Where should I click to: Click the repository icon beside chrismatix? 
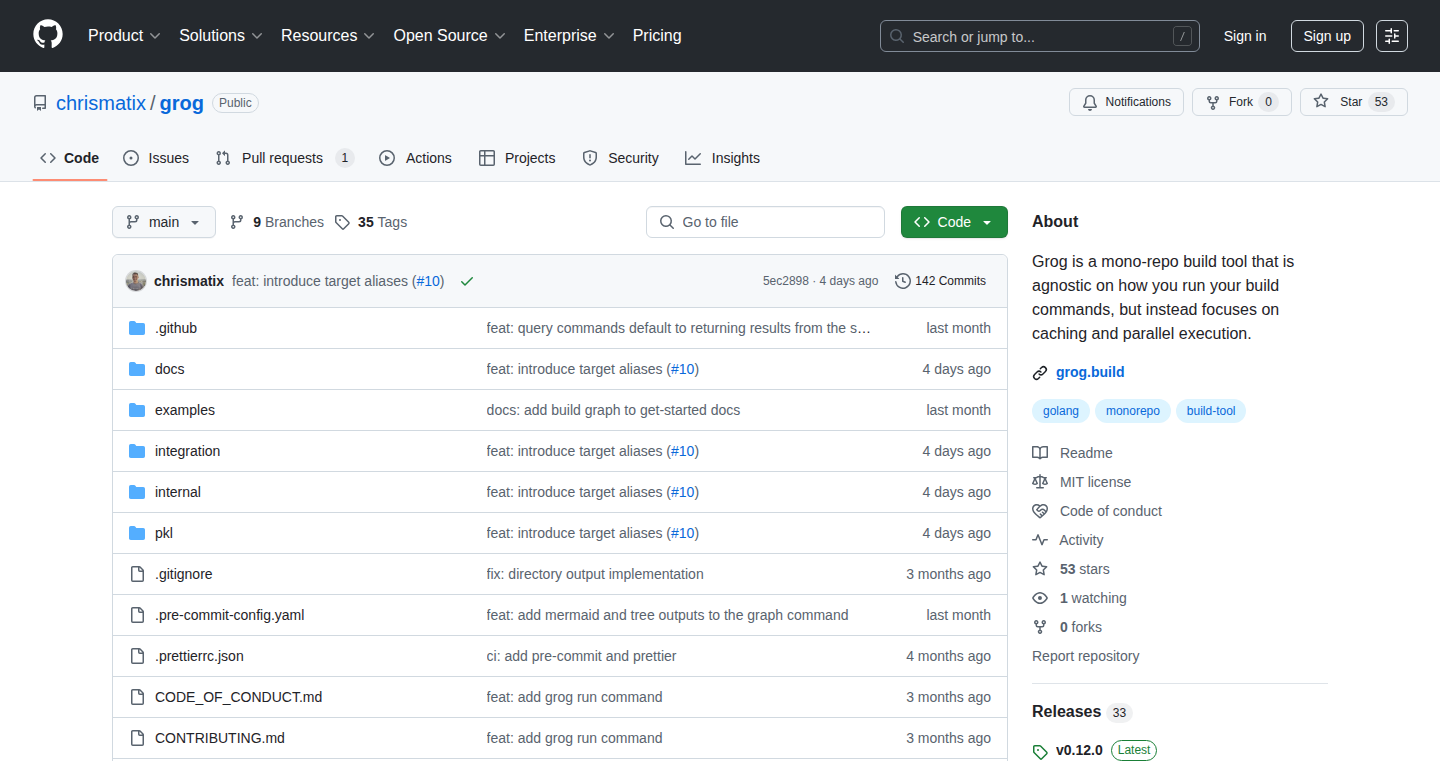(40, 103)
